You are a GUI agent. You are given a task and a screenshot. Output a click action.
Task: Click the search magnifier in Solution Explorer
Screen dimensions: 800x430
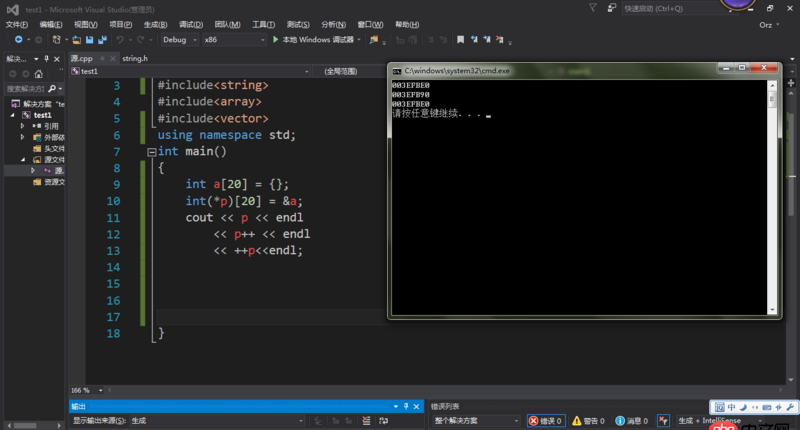[52, 89]
